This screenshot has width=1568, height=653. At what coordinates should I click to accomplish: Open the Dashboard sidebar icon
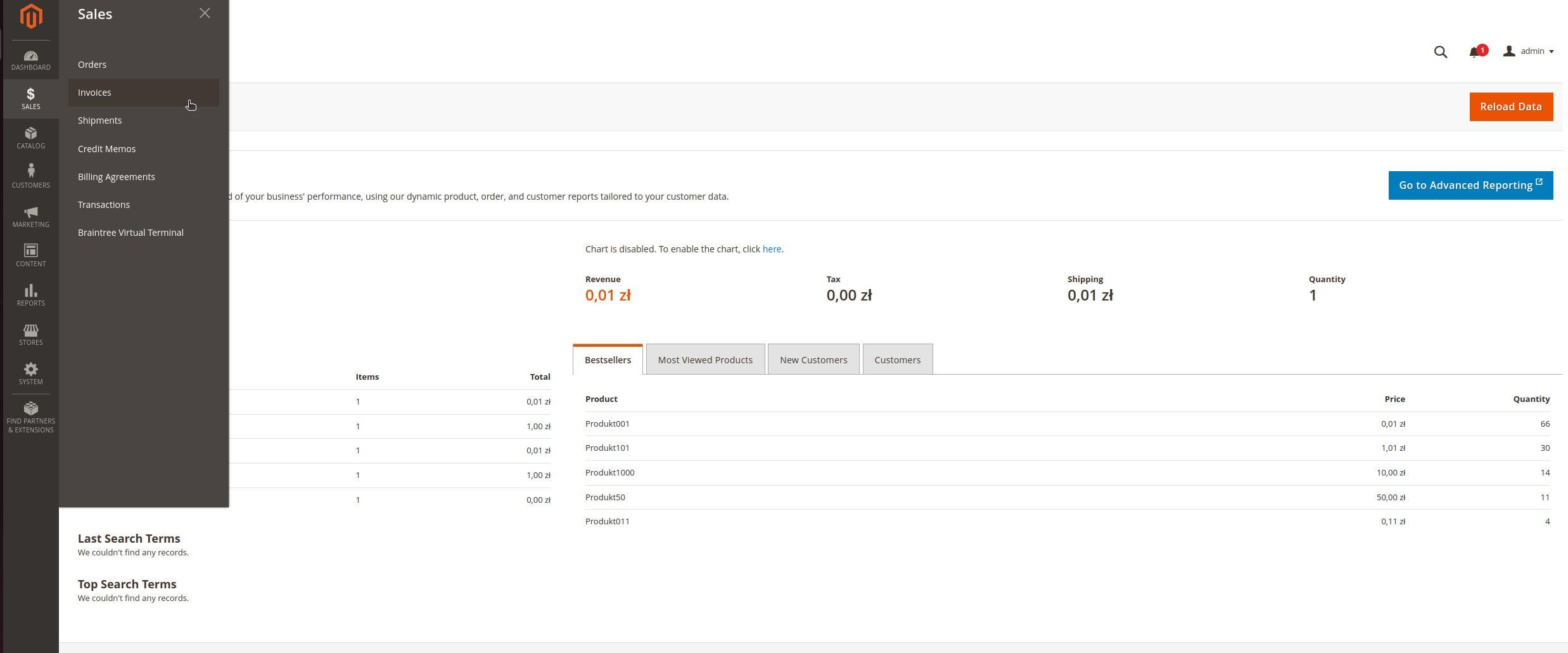point(30,60)
